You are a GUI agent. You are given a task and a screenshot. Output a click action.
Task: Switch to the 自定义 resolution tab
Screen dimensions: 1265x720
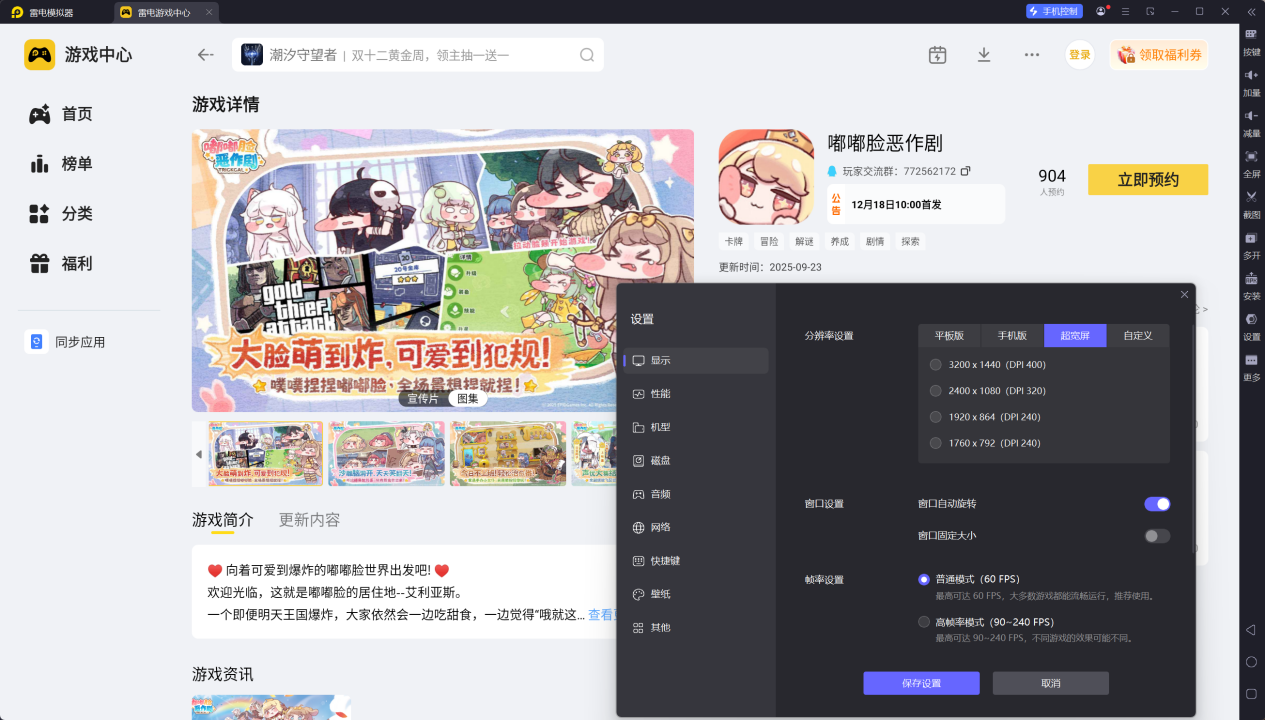pyautogui.click(x=1138, y=336)
